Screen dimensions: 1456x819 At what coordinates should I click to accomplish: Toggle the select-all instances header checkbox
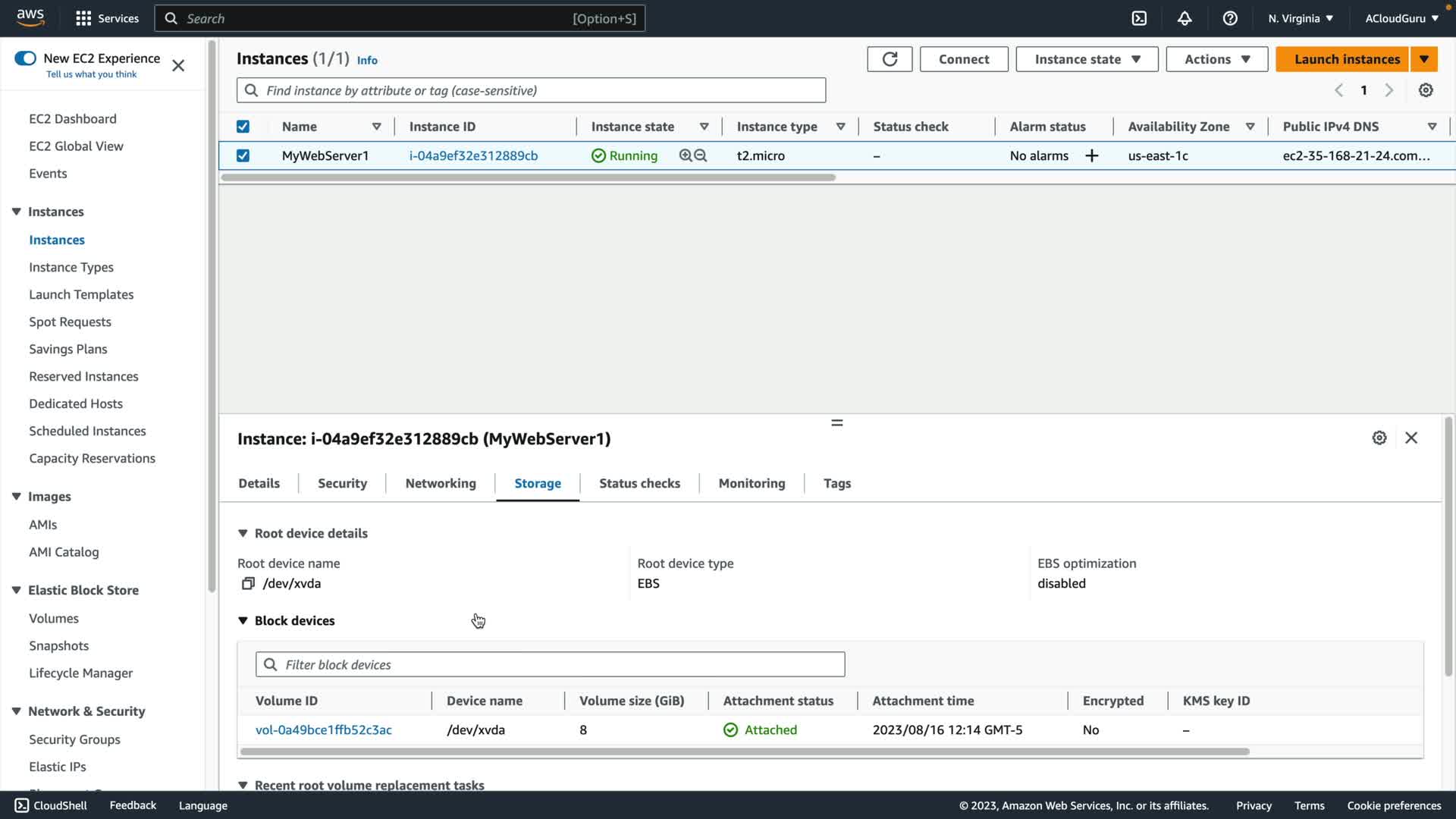click(243, 127)
